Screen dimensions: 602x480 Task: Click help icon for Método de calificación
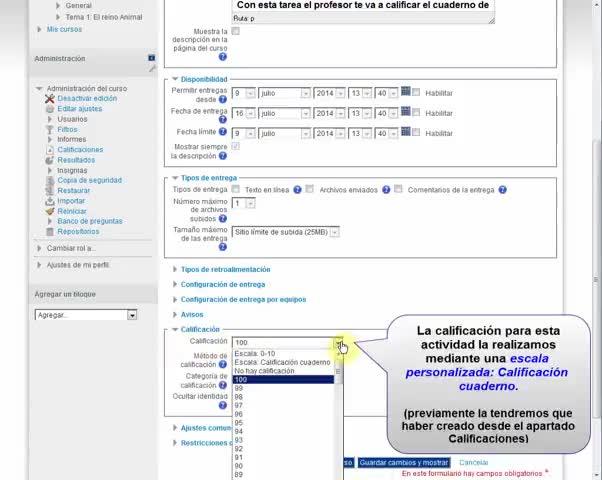pos(223,364)
